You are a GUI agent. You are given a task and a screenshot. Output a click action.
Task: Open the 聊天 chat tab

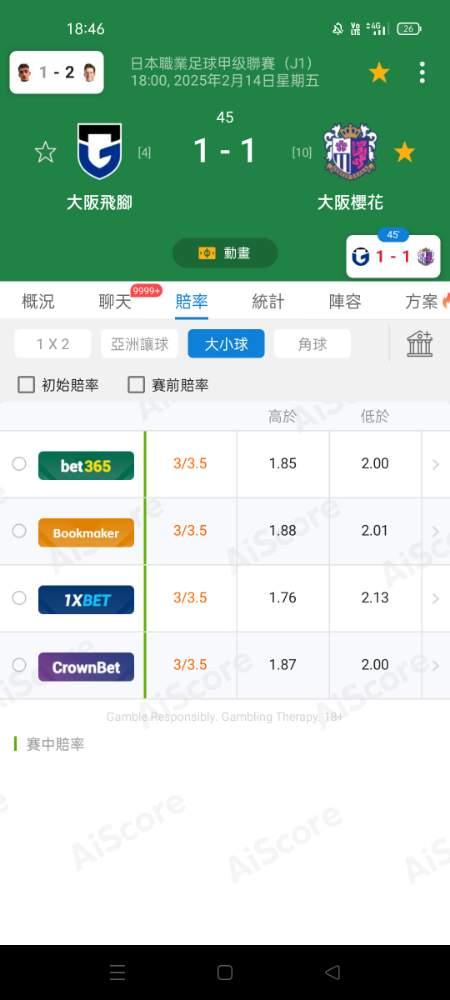[115, 302]
